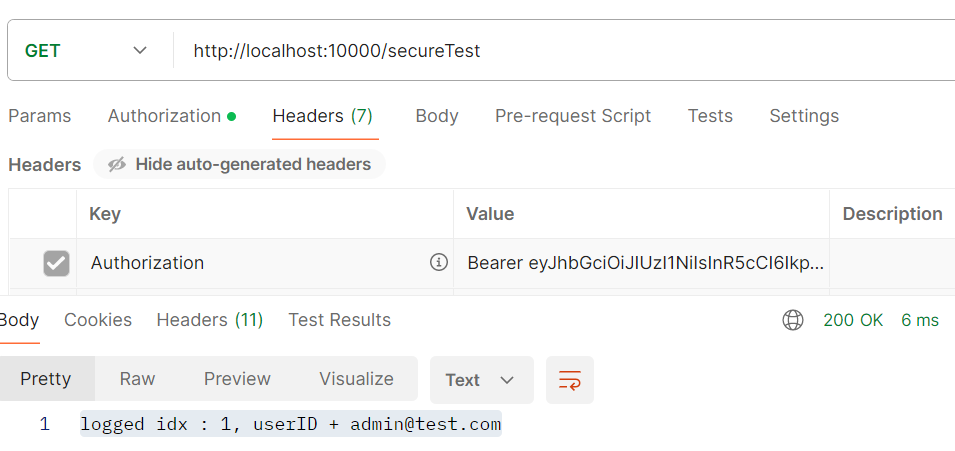Switch to the Params tab
Viewport: 955px width, 451px height.
[x=40, y=116]
